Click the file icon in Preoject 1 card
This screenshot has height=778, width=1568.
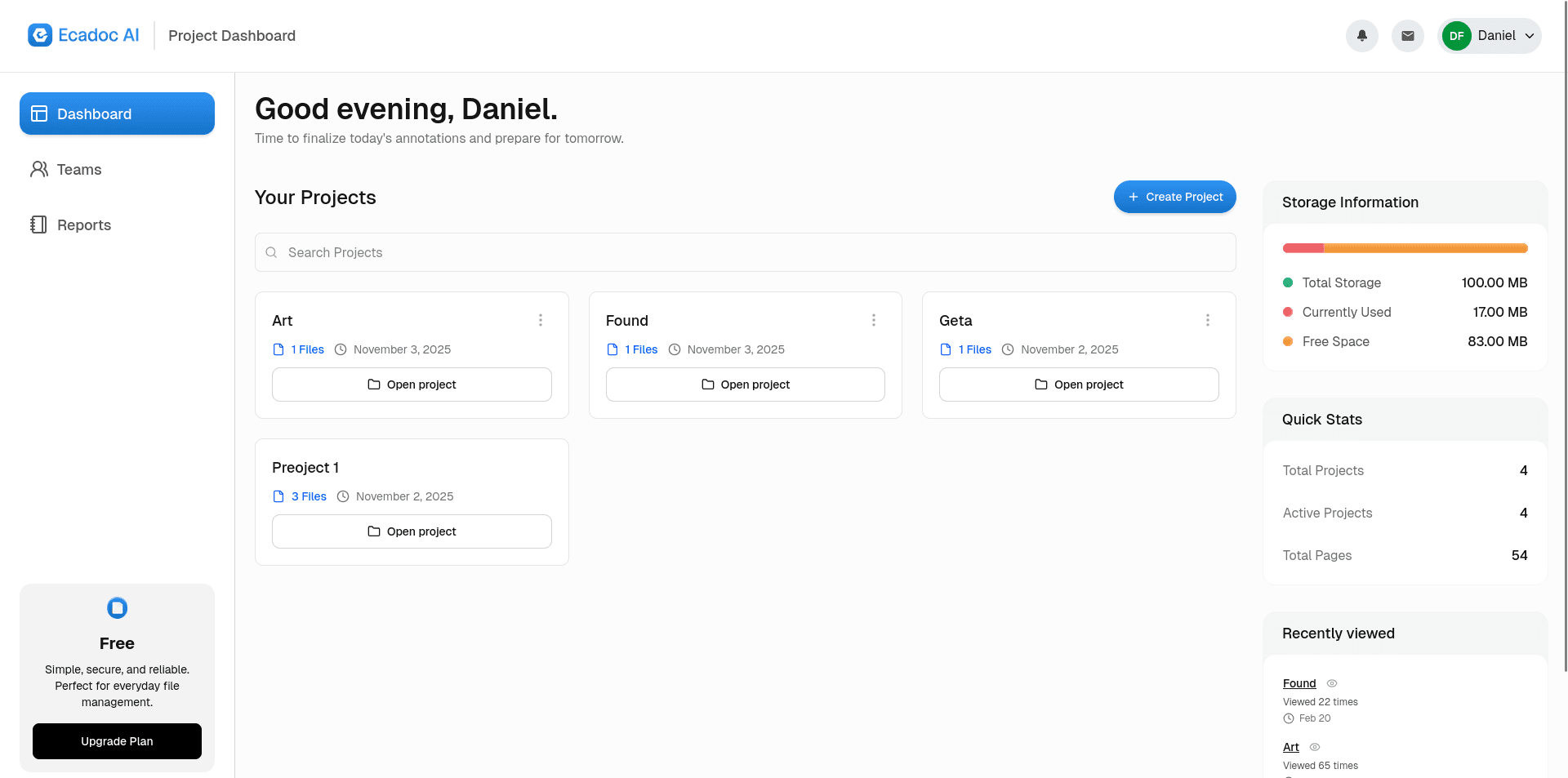(x=278, y=496)
